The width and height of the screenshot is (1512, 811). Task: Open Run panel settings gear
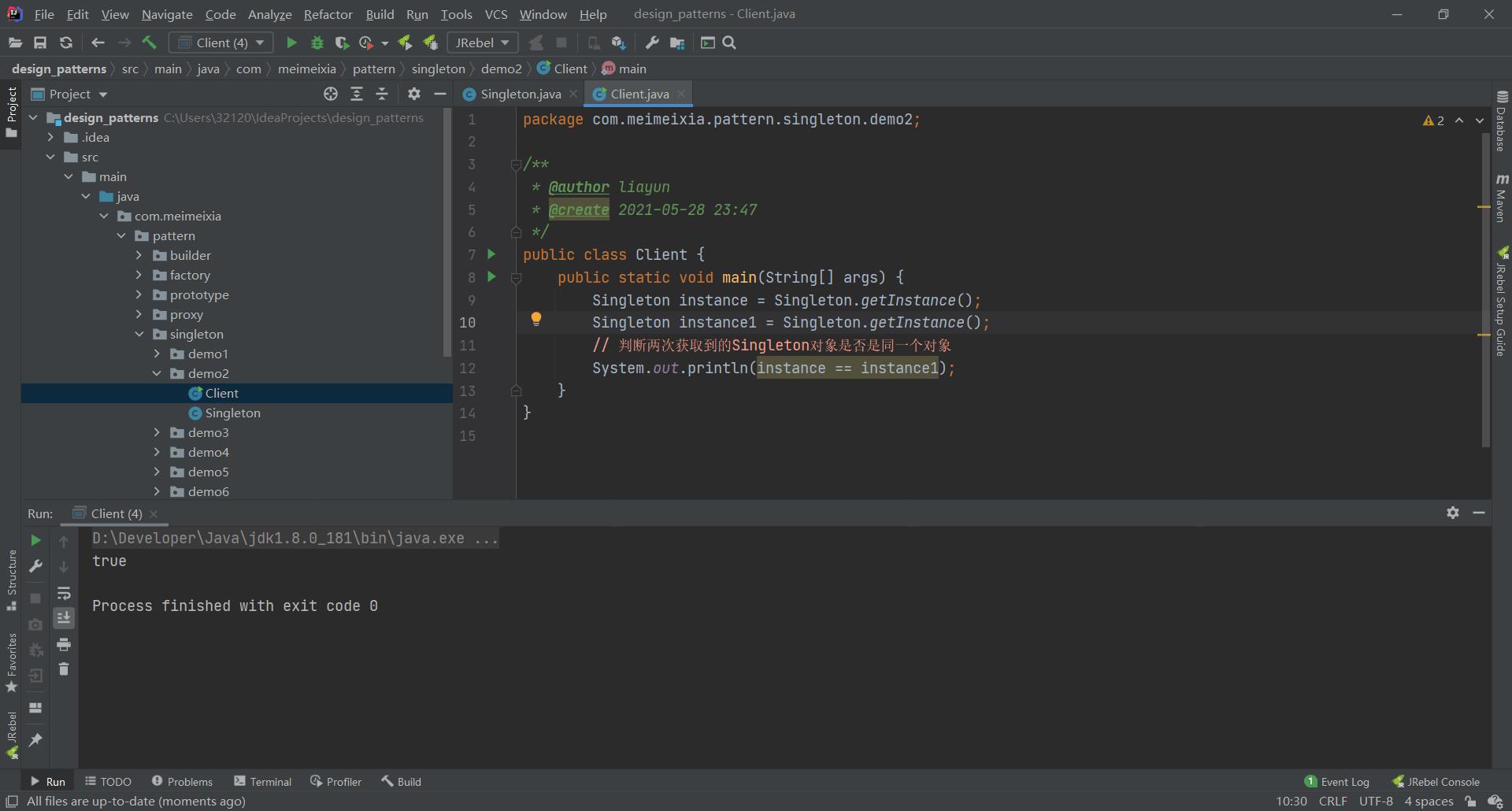1453,513
